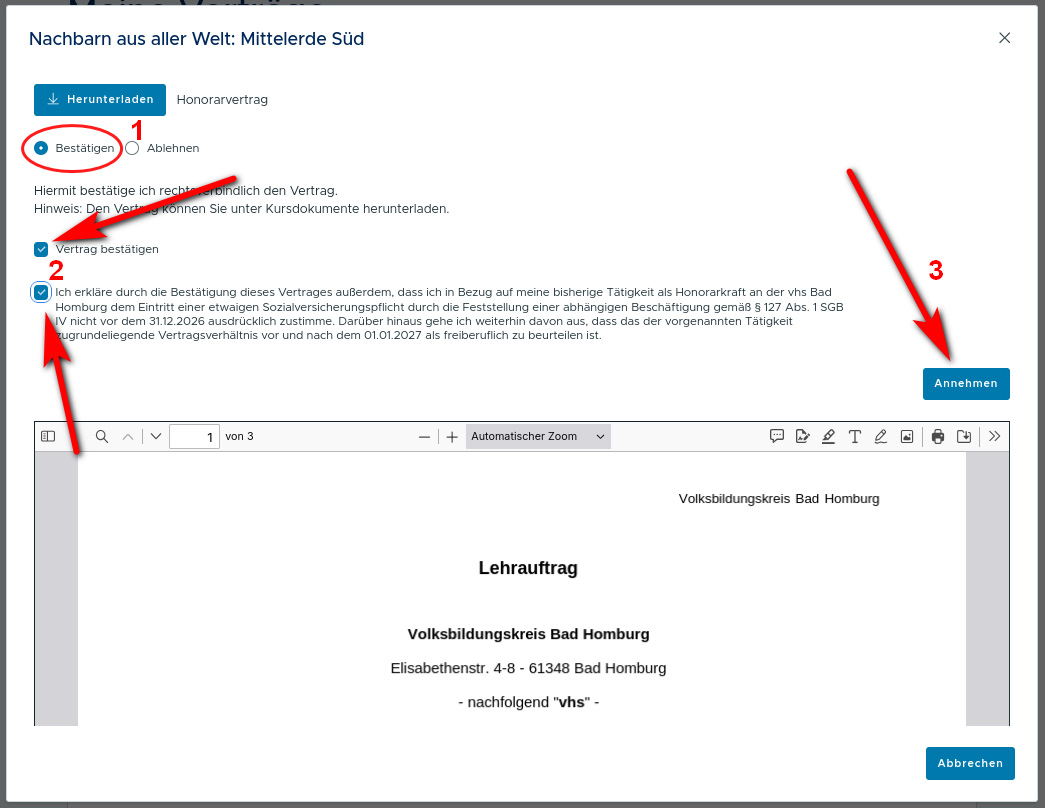Click the save PDF icon
Image resolution: width=1045 pixels, height=808 pixels.
click(x=964, y=437)
